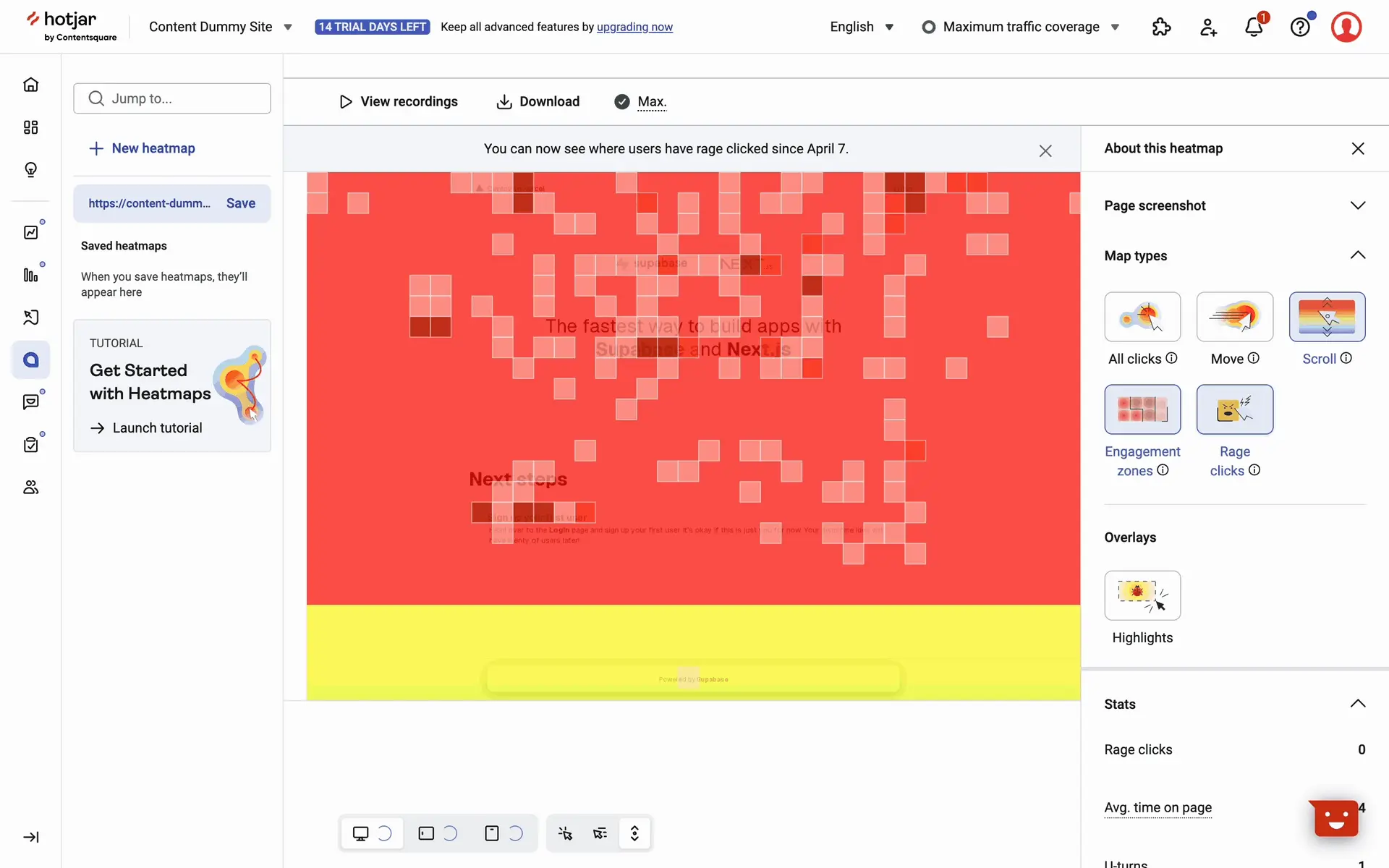1389x868 pixels.
Task: Click the Jump to search field
Action: click(x=172, y=98)
